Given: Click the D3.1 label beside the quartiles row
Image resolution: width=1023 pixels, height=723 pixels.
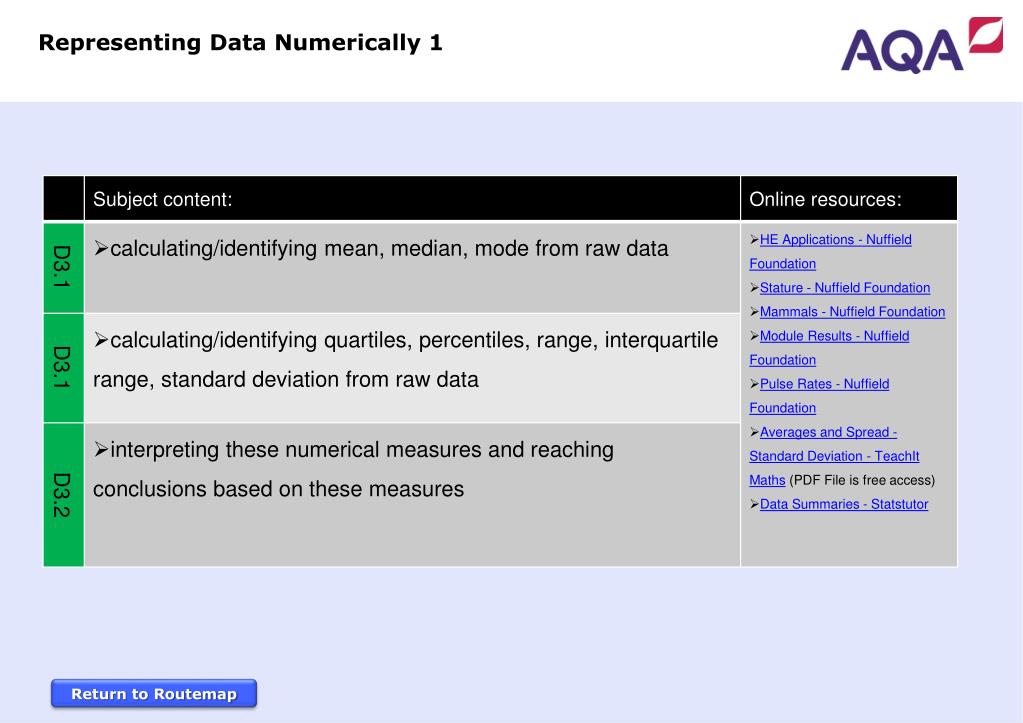Looking at the screenshot, I should pos(63,367).
